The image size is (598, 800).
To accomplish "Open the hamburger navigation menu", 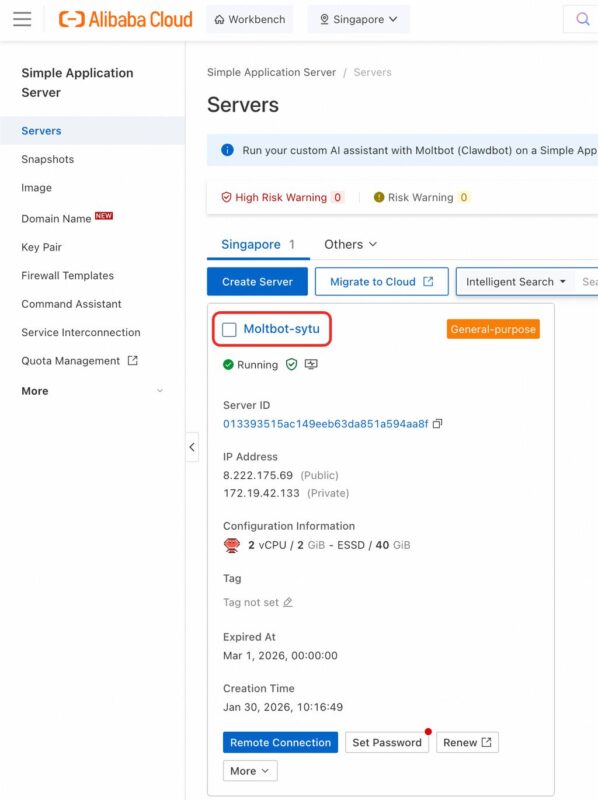I will click(x=23, y=18).
